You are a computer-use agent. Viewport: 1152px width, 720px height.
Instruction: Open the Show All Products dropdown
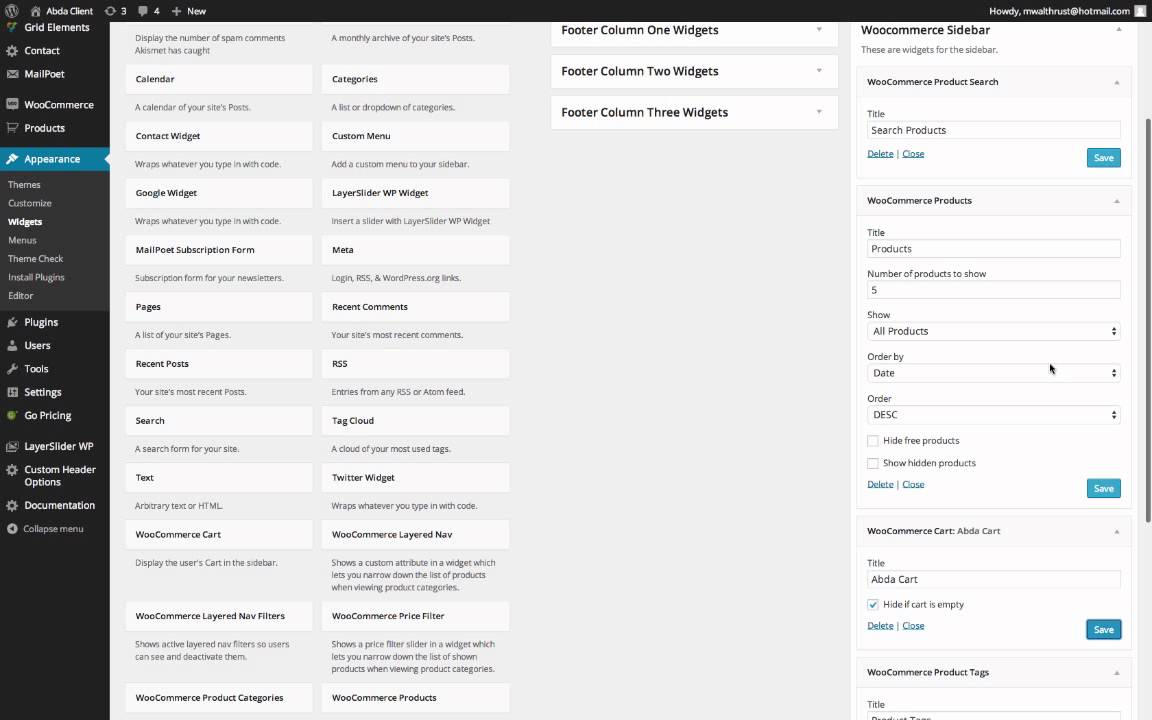(994, 331)
